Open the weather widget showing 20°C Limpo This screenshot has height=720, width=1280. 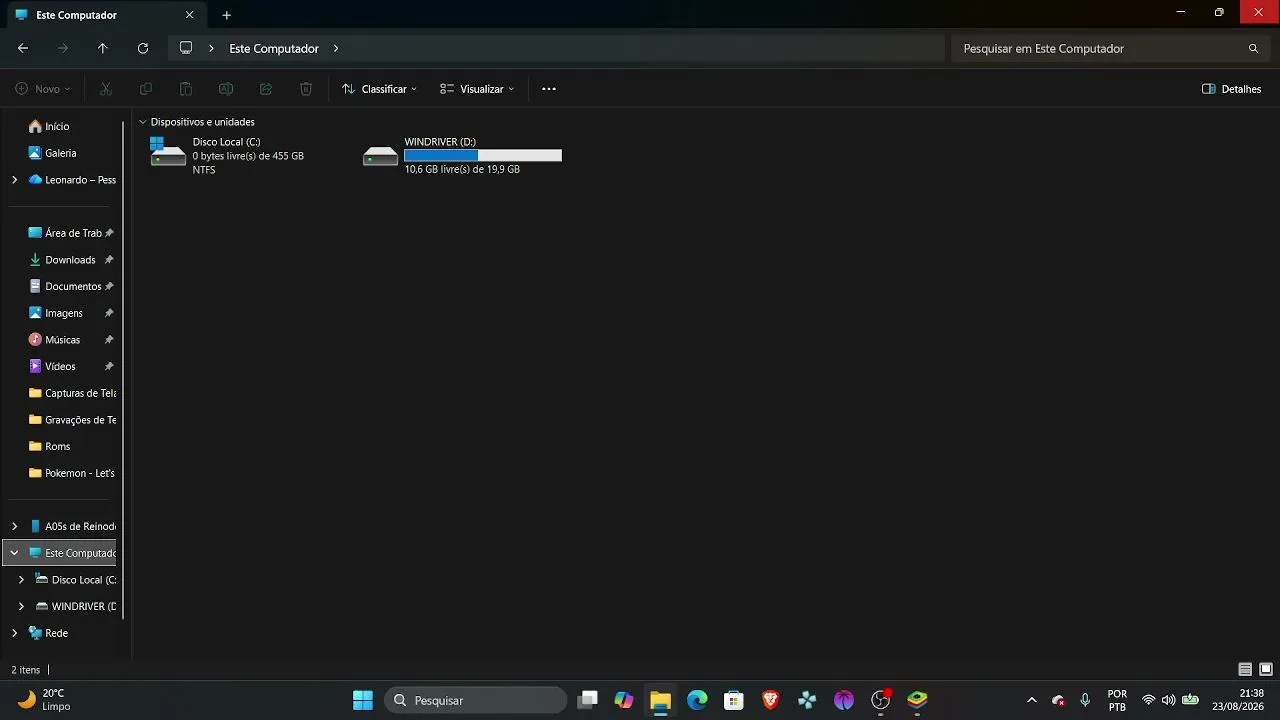pyautogui.click(x=45, y=700)
